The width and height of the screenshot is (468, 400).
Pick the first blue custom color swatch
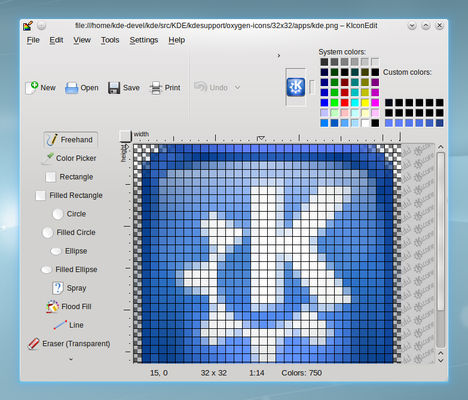(x=389, y=123)
